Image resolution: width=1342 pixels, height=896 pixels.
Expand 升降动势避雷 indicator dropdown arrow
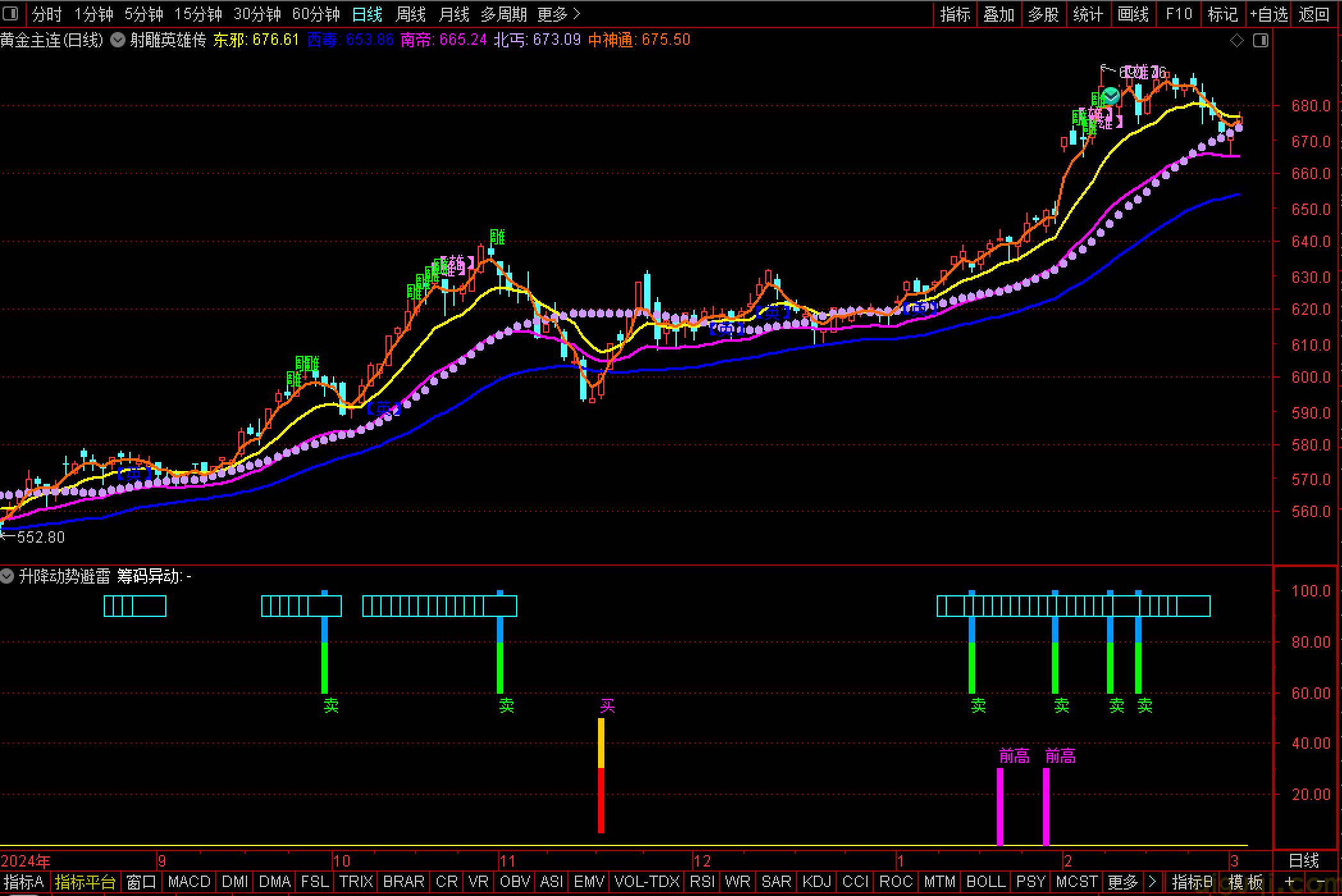tap(7, 576)
